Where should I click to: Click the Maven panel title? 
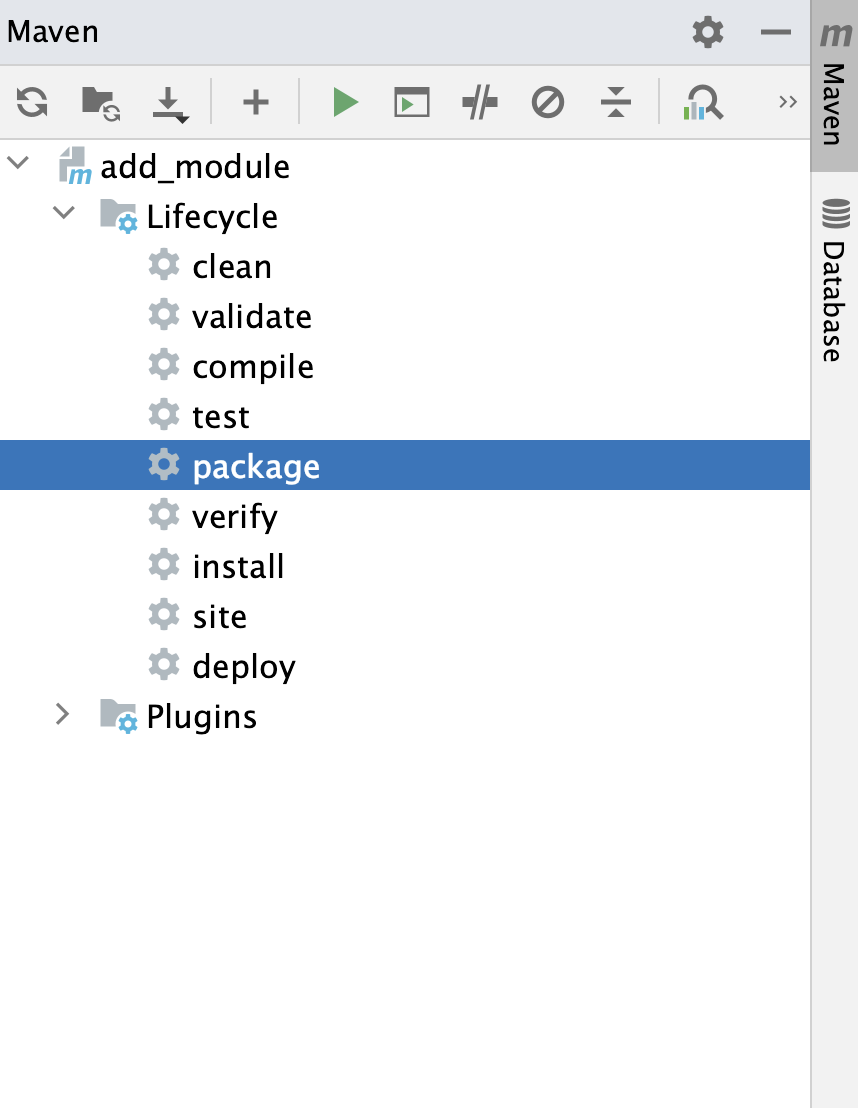click(53, 32)
